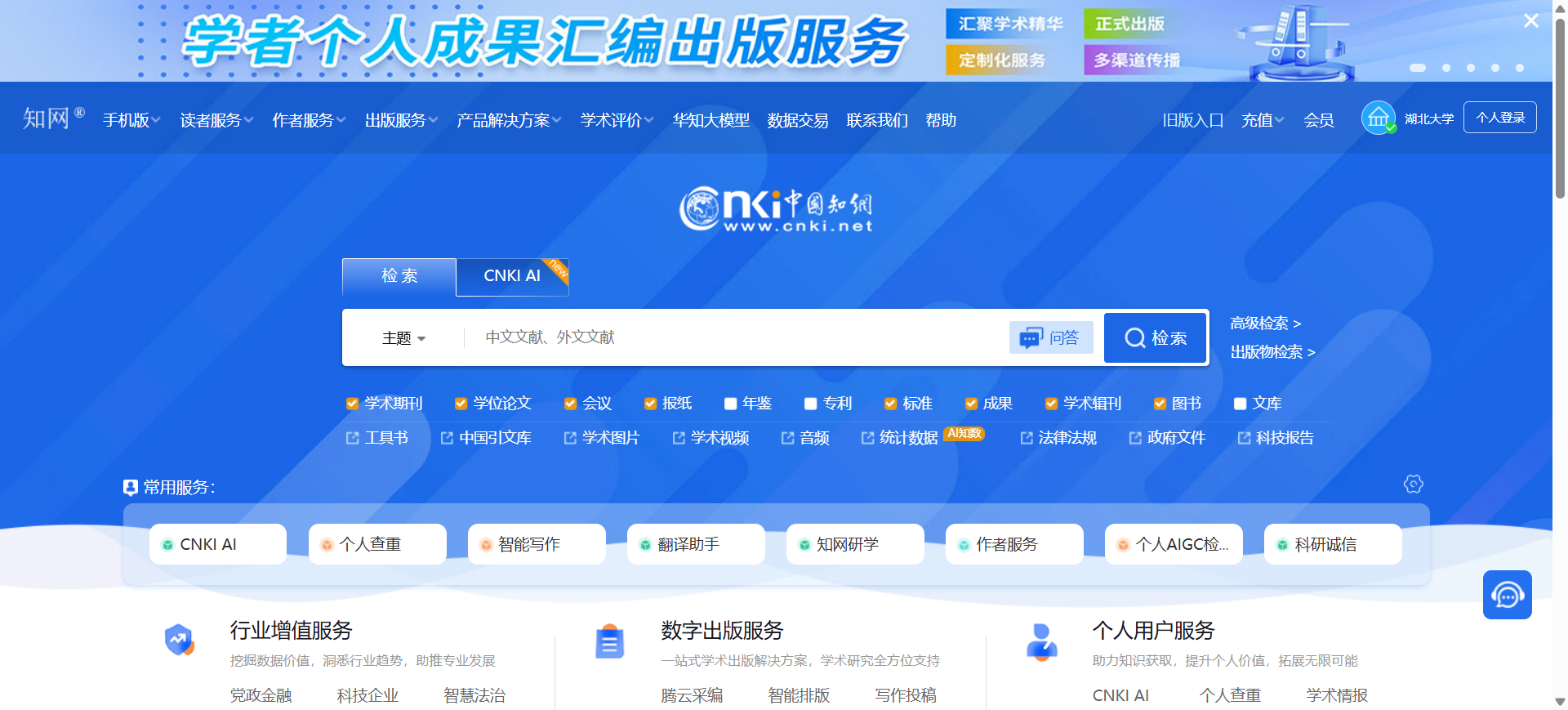Open the floating customer service chat icon
This screenshot has height=710, width=1568.
pos(1507,595)
